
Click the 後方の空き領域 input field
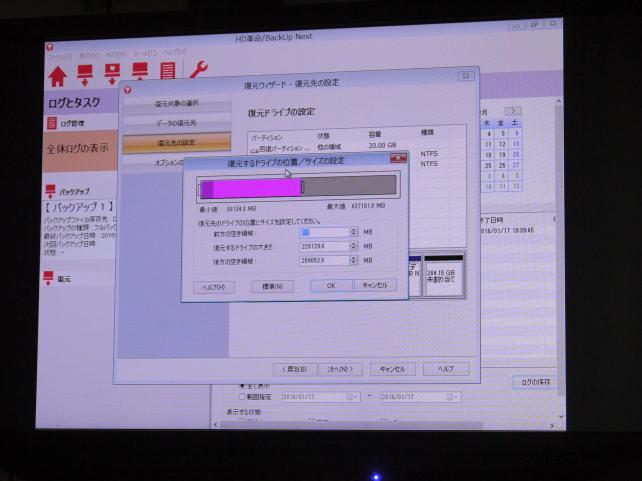click(x=324, y=260)
